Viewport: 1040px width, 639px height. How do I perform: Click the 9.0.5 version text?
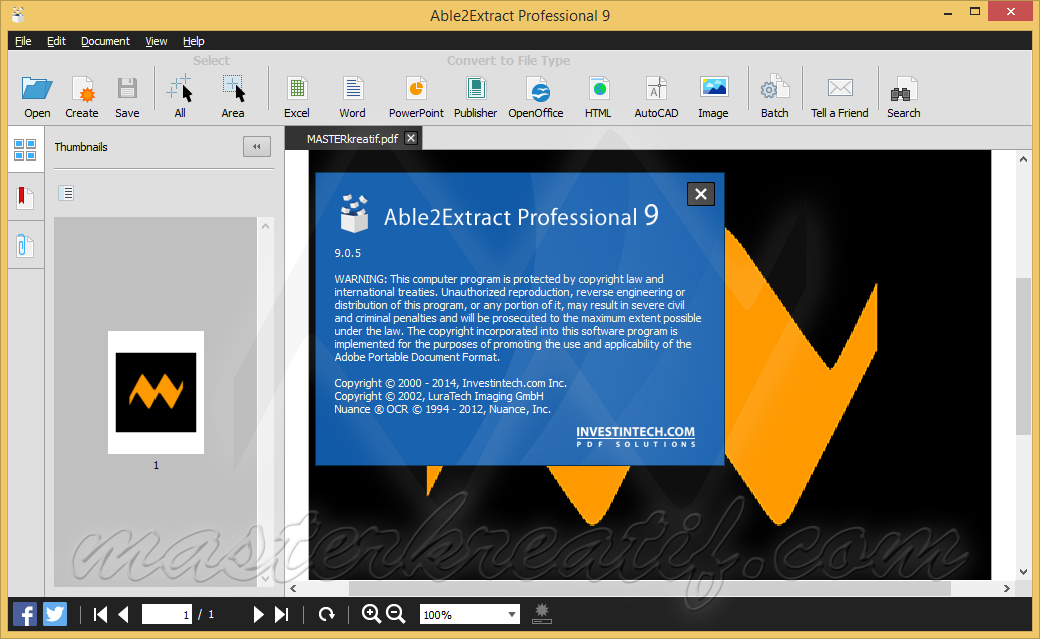pos(348,253)
